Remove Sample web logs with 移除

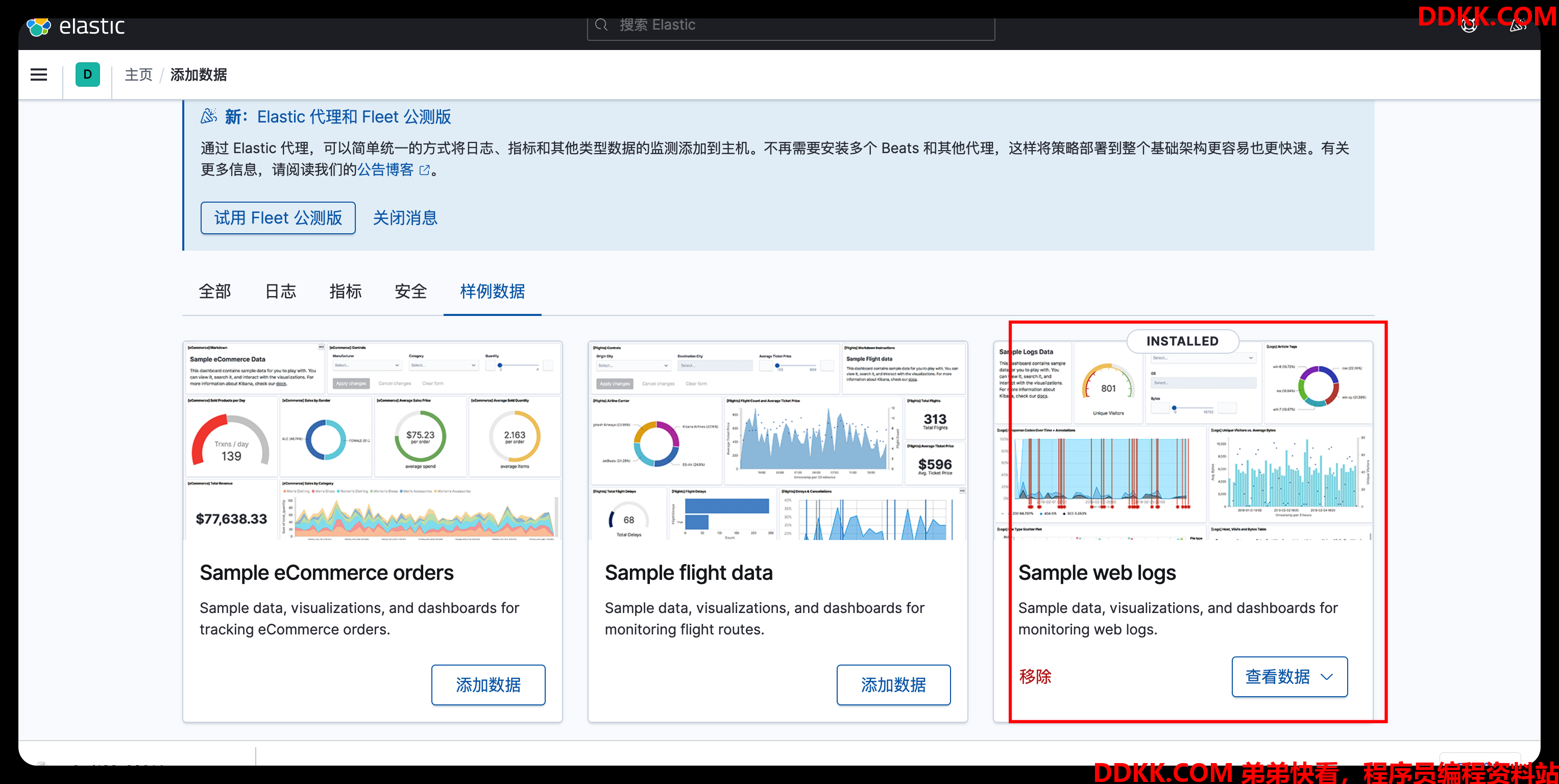click(1035, 676)
